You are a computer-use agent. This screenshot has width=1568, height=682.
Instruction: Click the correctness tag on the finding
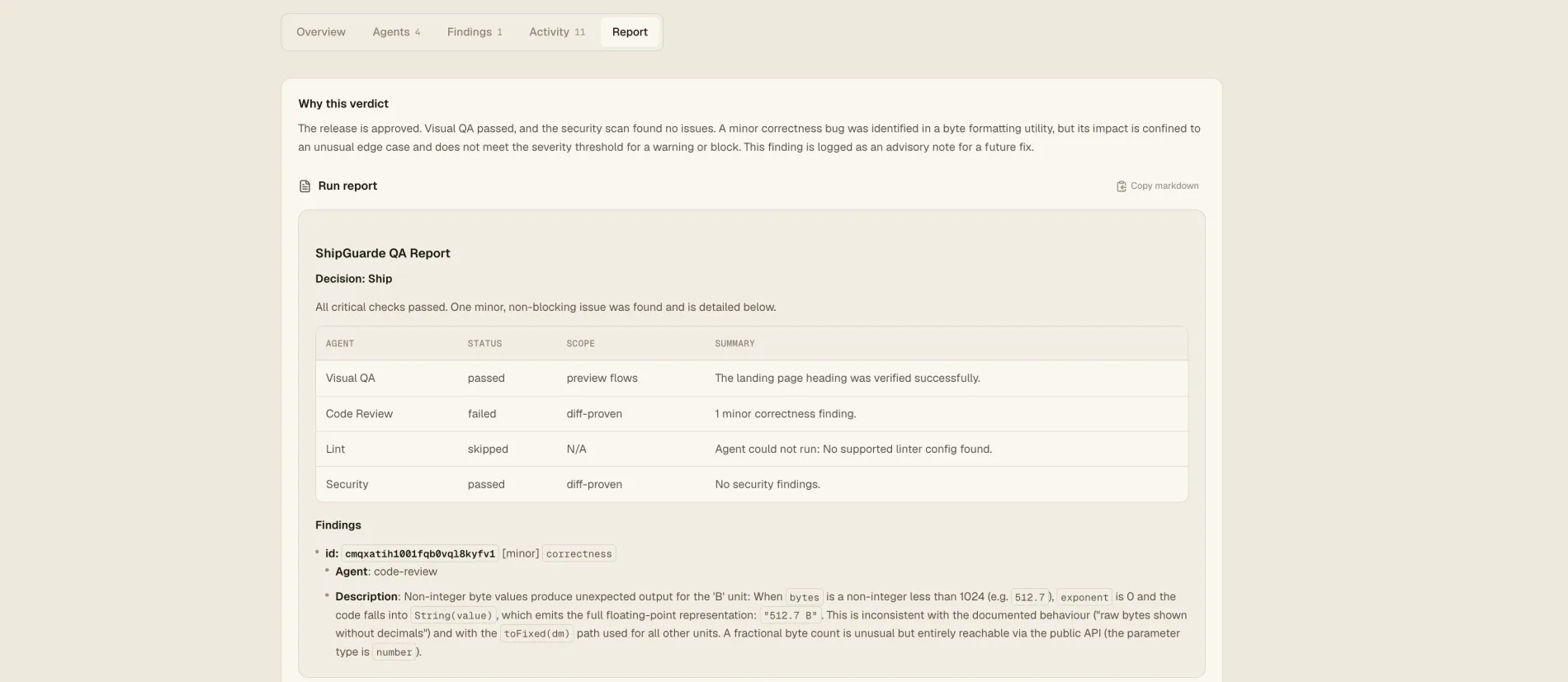579,554
